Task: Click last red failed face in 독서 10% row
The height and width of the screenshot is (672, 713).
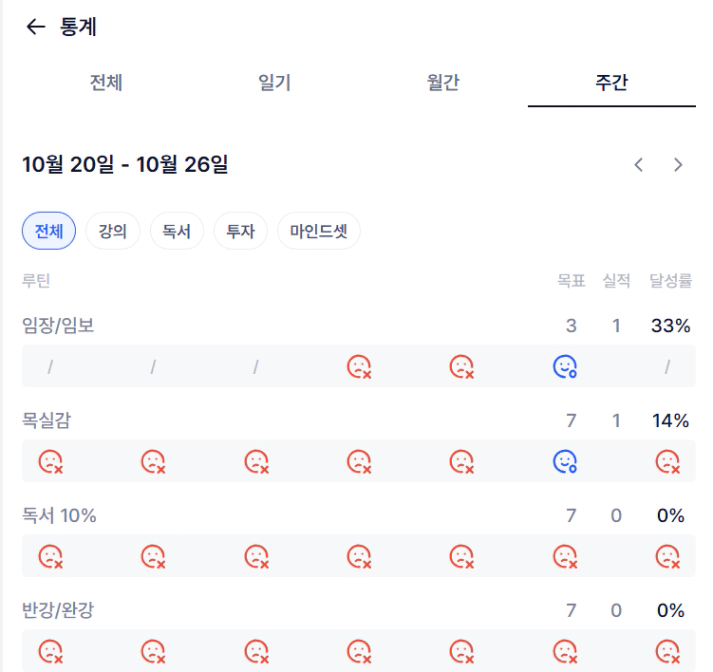Action: click(x=667, y=556)
